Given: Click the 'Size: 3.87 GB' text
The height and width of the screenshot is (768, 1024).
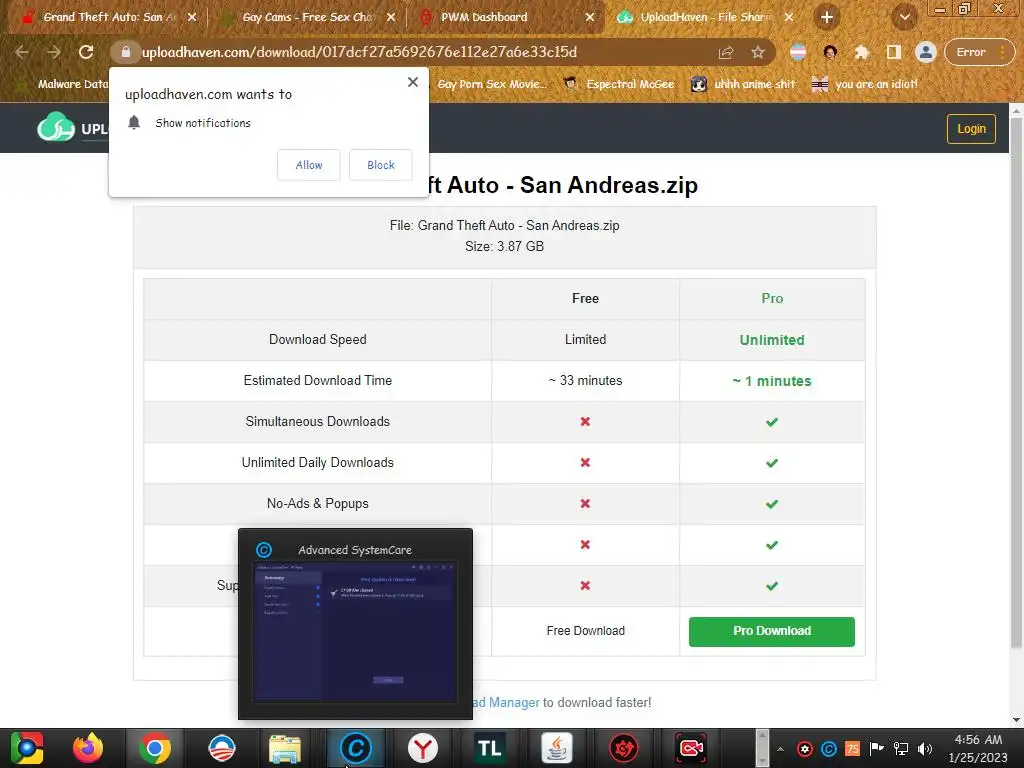Looking at the screenshot, I should click(x=504, y=246).
